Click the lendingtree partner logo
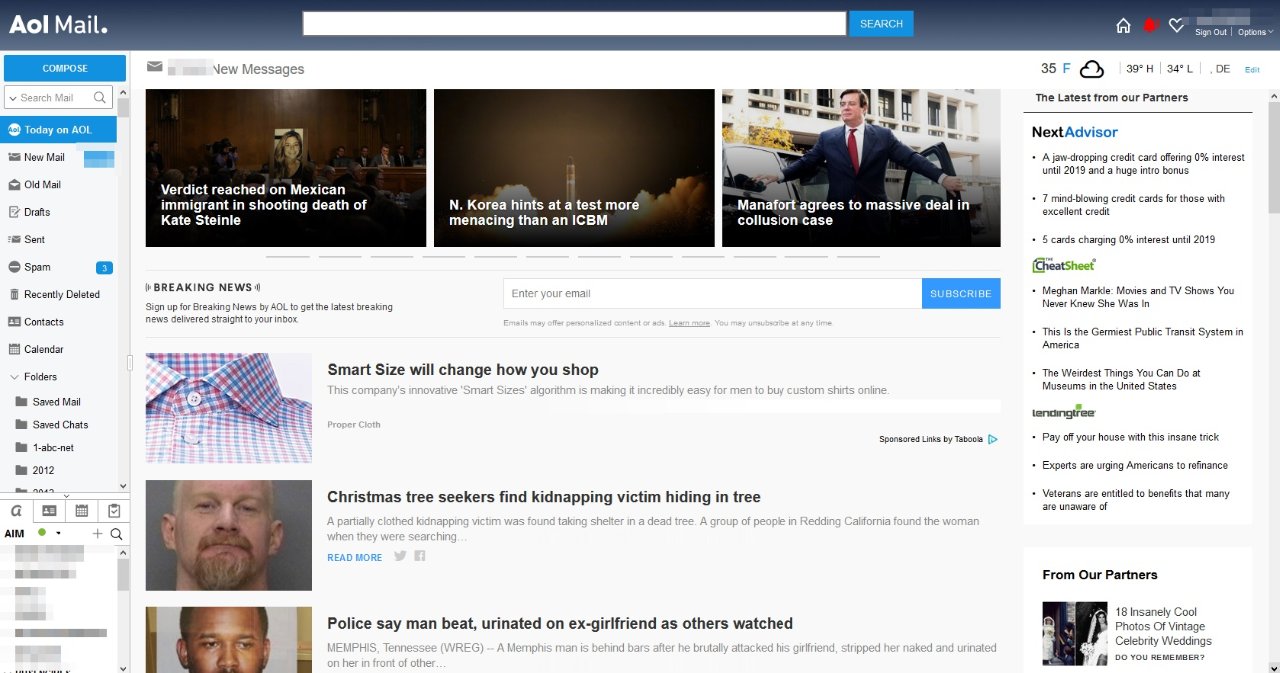 click(x=1064, y=411)
